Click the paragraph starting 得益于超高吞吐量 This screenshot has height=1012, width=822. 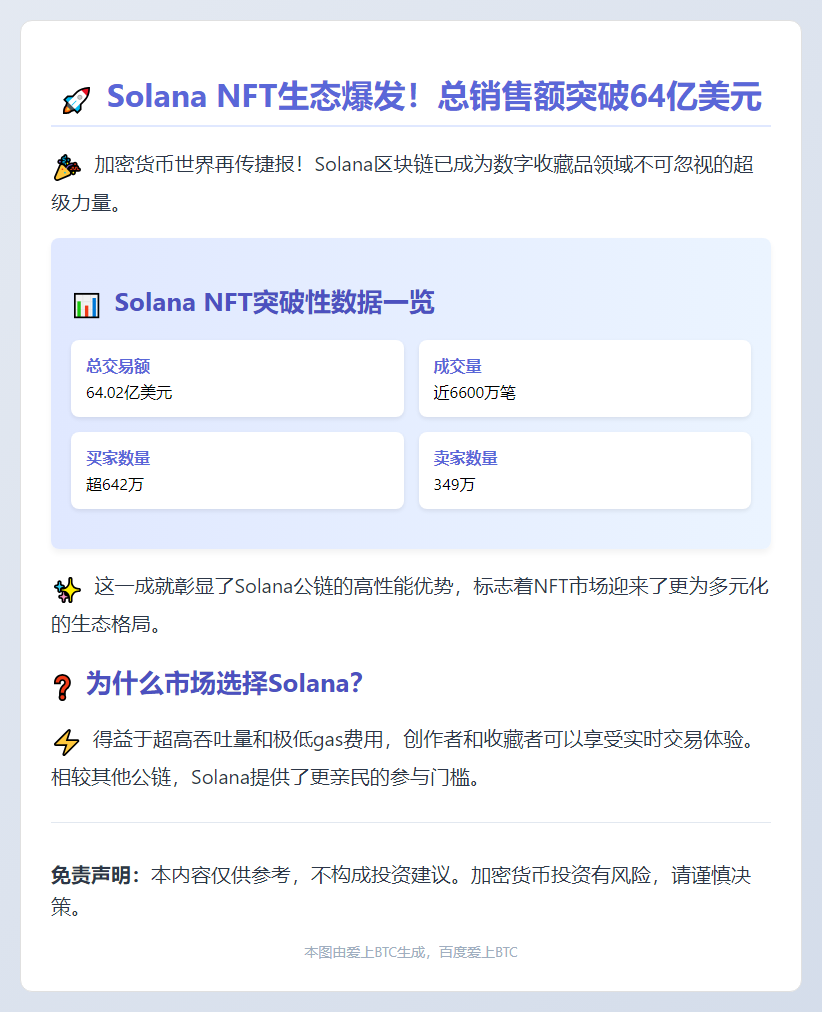[410, 758]
